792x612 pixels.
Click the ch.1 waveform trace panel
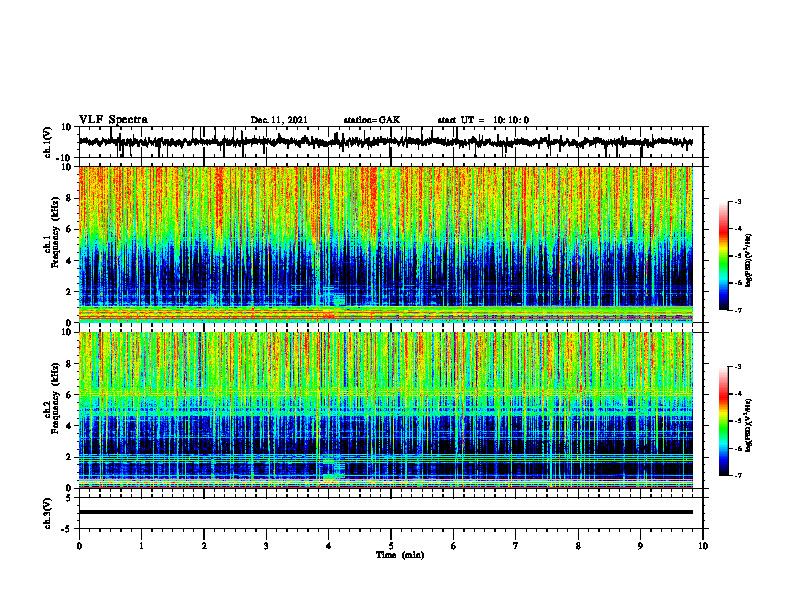pos(391,142)
